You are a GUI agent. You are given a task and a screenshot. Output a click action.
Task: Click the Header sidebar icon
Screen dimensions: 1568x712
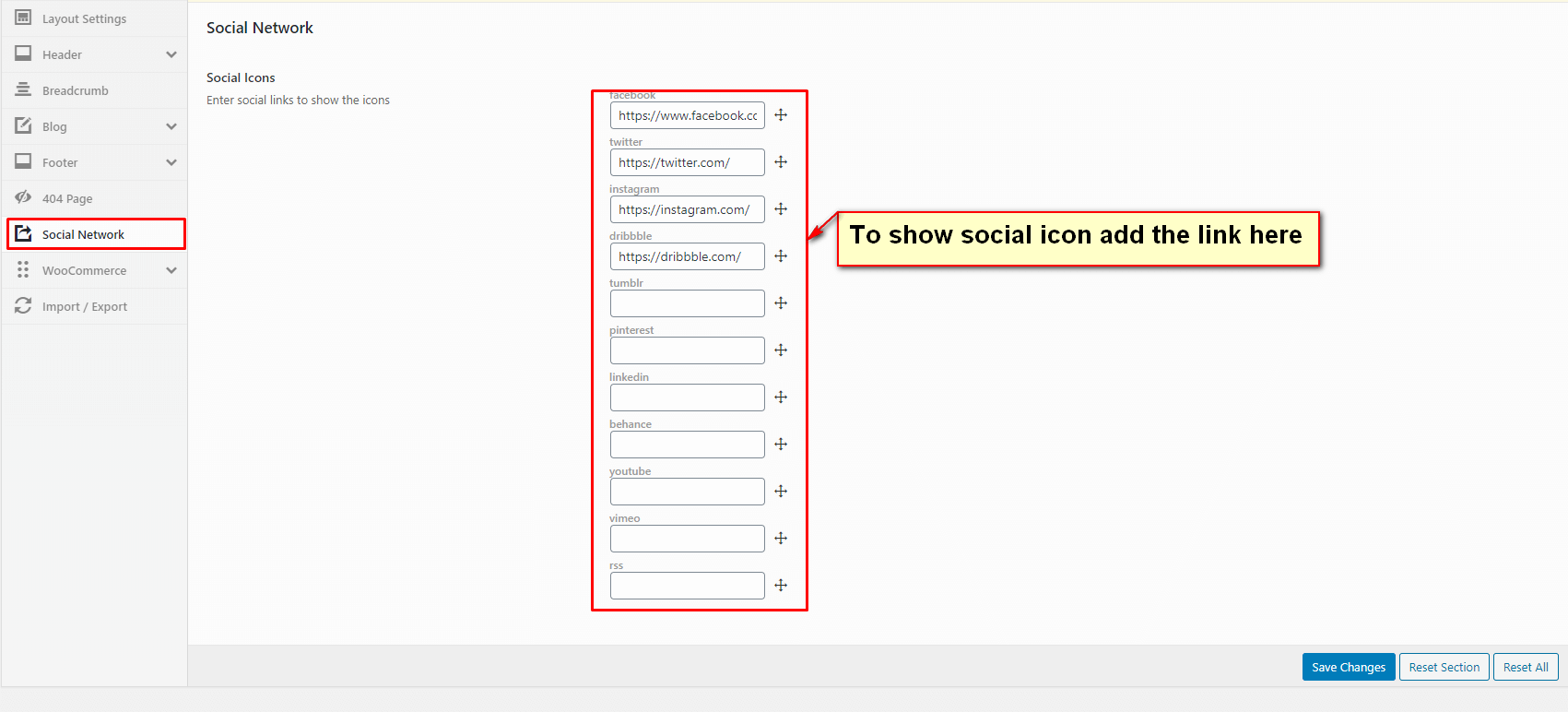click(x=23, y=53)
